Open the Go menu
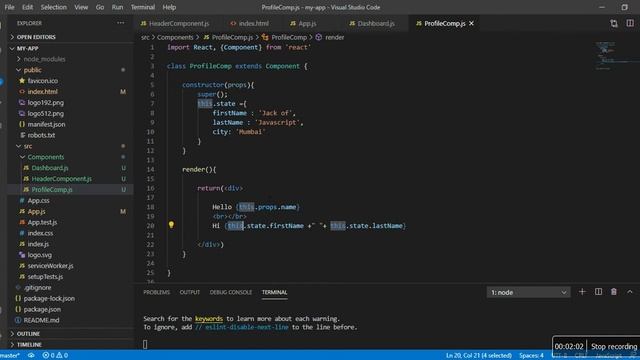Image resolution: width=640 pixels, height=360 pixels. (x=100, y=7)
